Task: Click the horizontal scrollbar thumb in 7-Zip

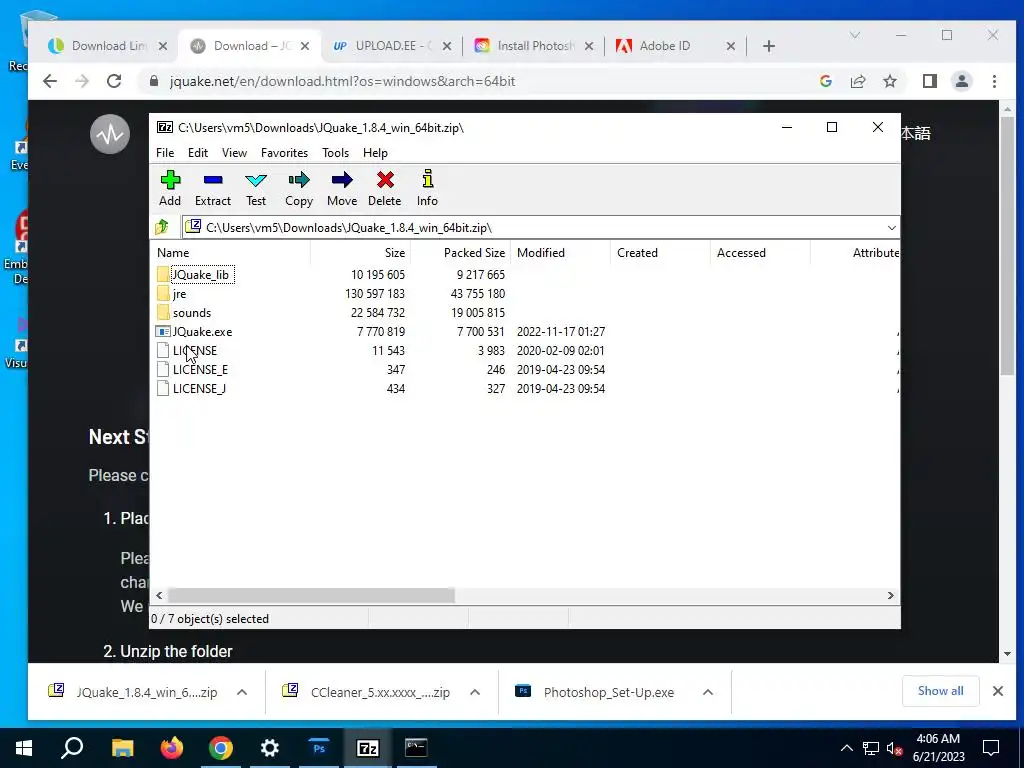Action: 311,596
